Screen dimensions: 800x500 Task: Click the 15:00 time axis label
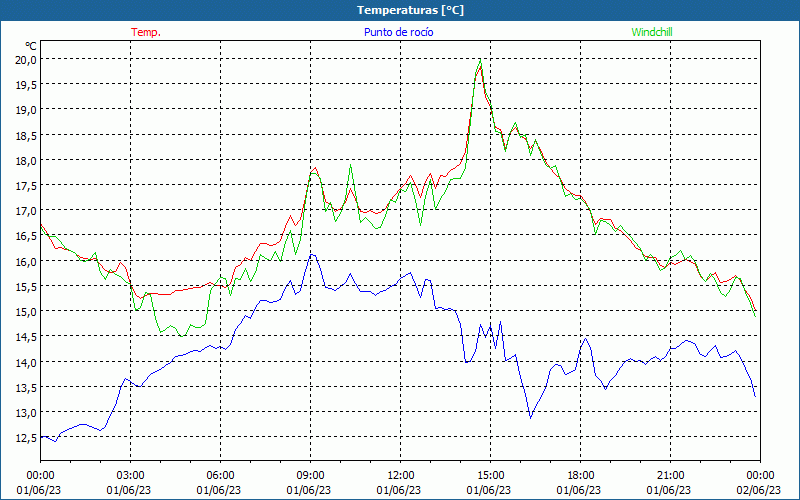(490, 476)
